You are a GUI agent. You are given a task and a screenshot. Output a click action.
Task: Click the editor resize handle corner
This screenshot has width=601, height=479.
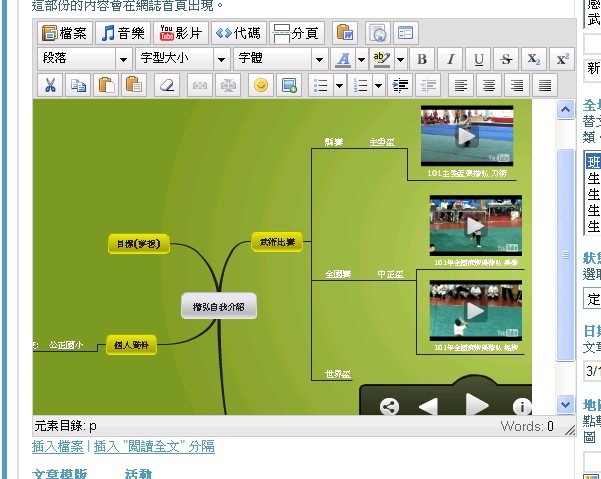[570, 430]
